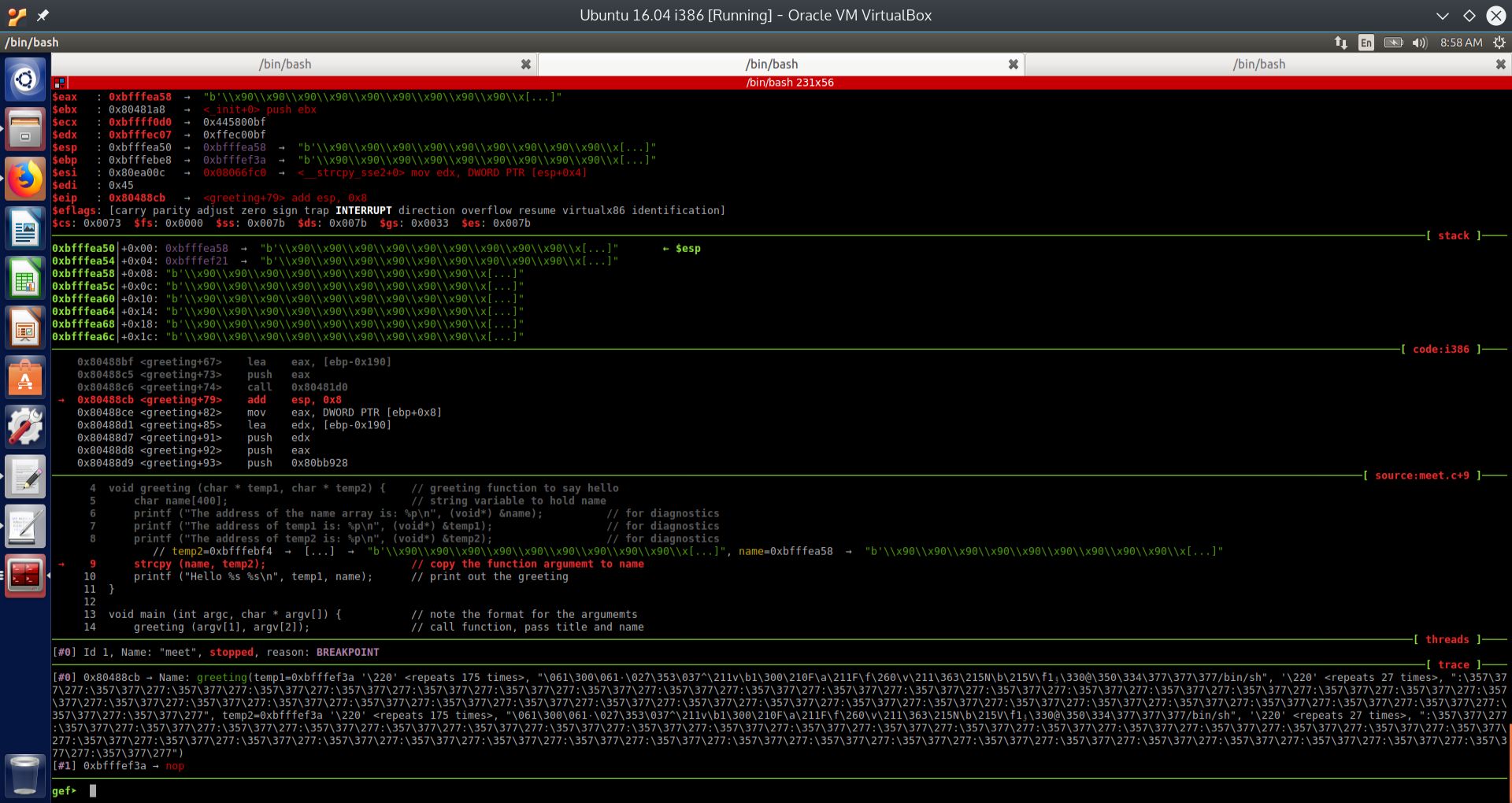The width and height of the screenshot is (1512, 803).
Task: Open the window chevron menu in title bar
Action: click(x=1443, y=15)
